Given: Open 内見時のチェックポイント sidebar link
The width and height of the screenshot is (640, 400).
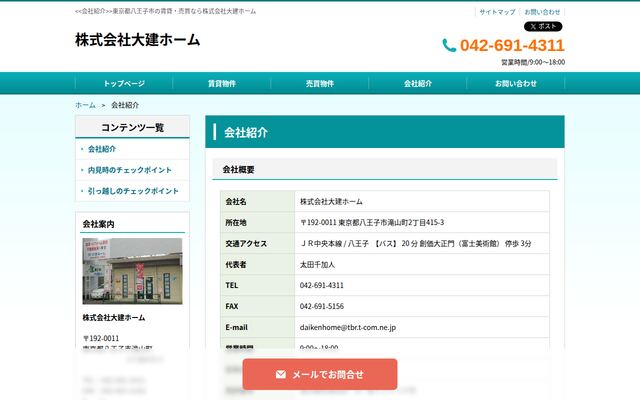Looking at the screenshot, I should (x=130, y=170).
